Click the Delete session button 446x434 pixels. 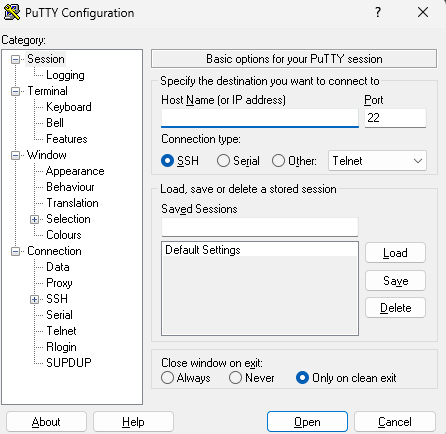point(395,308)
